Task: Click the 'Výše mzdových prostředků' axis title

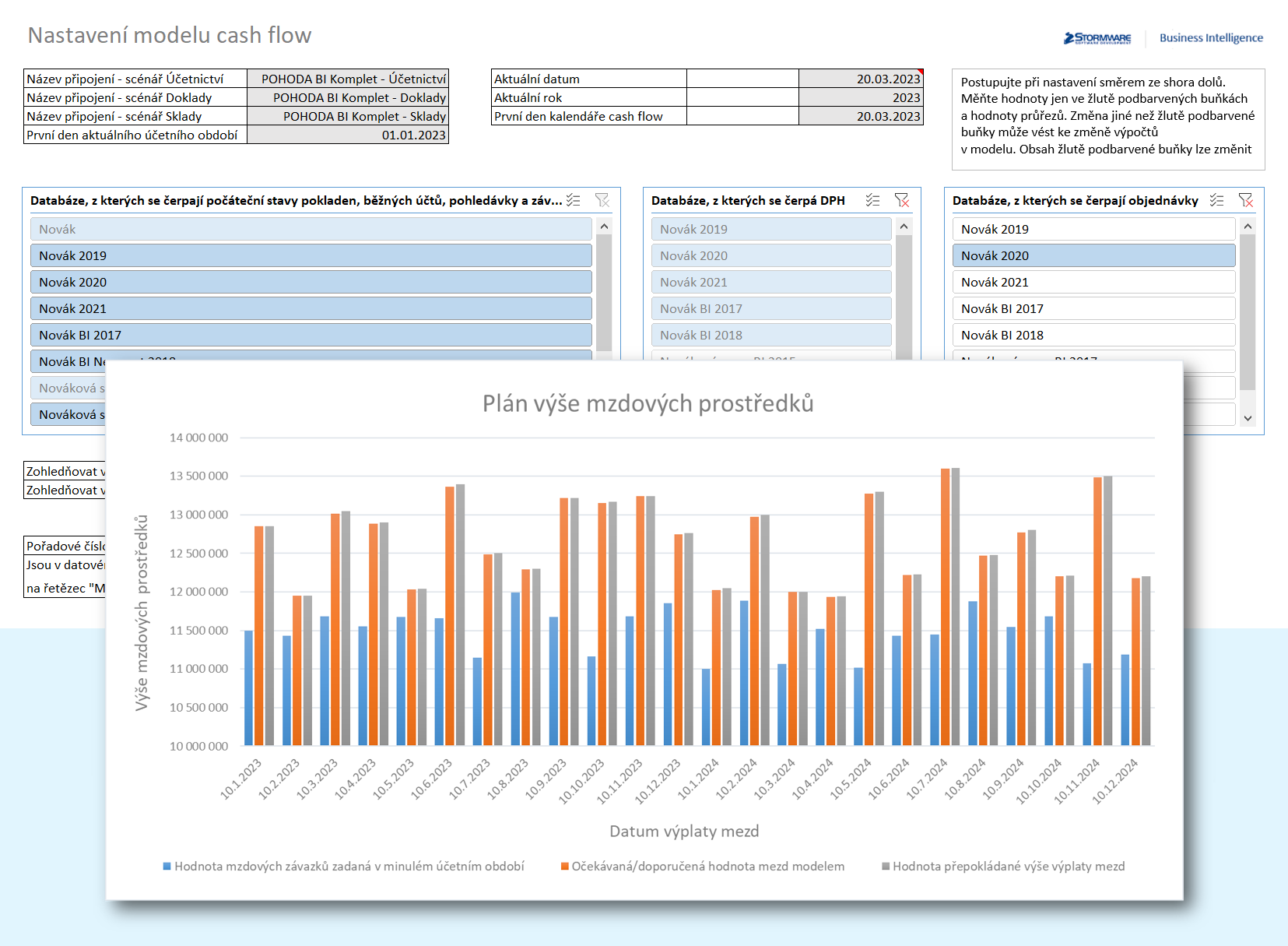Action: point(141,612)
